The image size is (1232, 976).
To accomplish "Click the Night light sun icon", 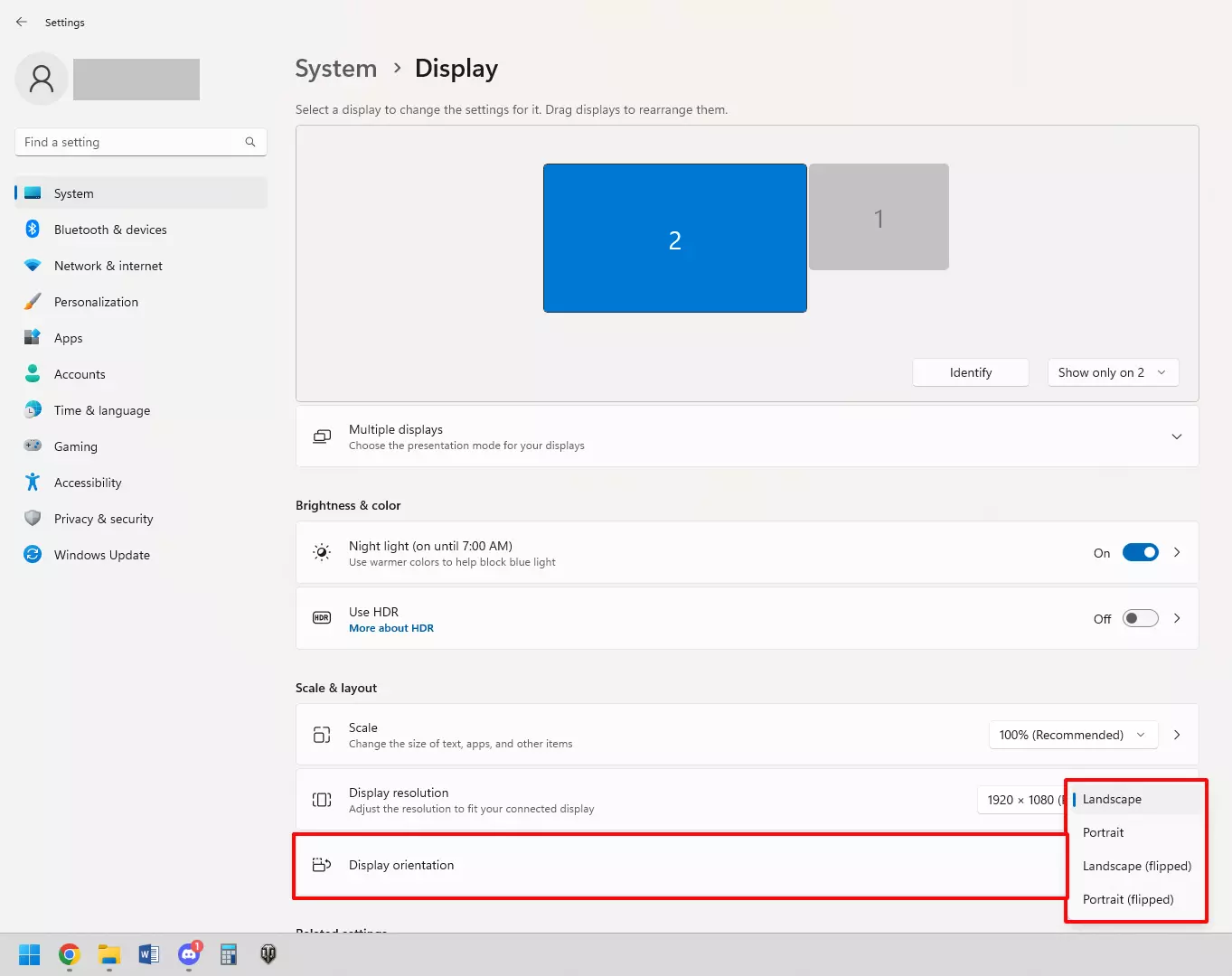I will point(321,551).
